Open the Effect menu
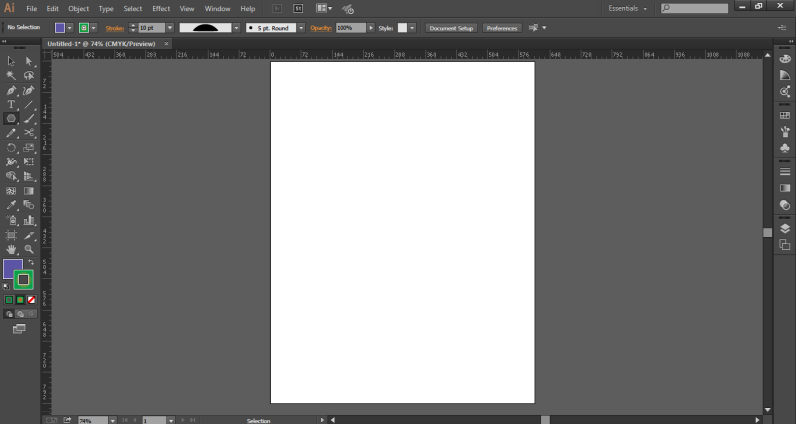796x424 pixels. tap(161, 9)
